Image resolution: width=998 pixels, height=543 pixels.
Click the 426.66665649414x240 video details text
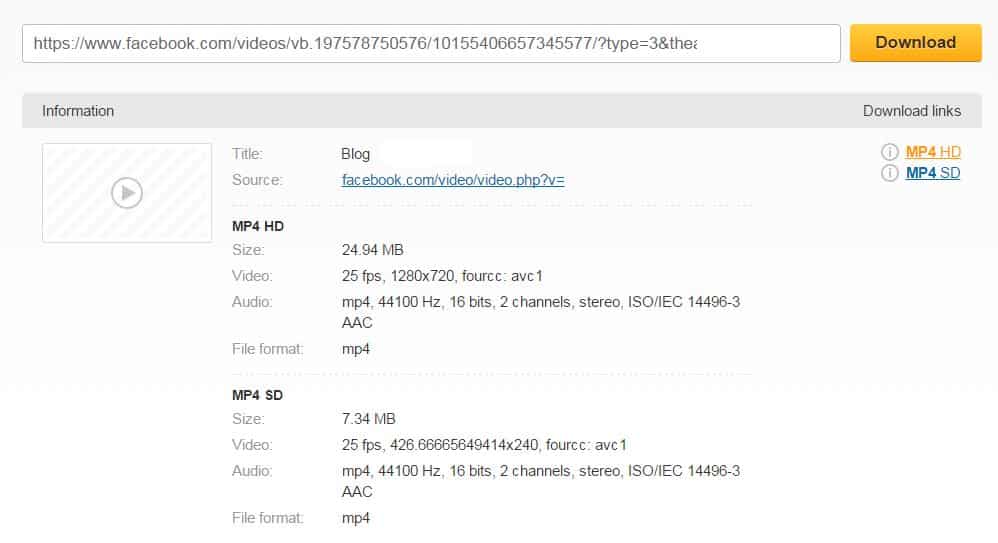point(484,445)
